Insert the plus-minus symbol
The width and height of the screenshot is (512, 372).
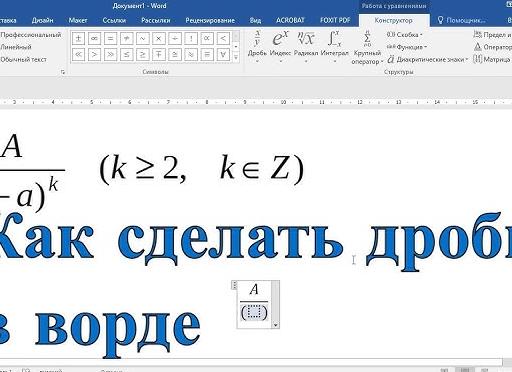tap(78, 38)
